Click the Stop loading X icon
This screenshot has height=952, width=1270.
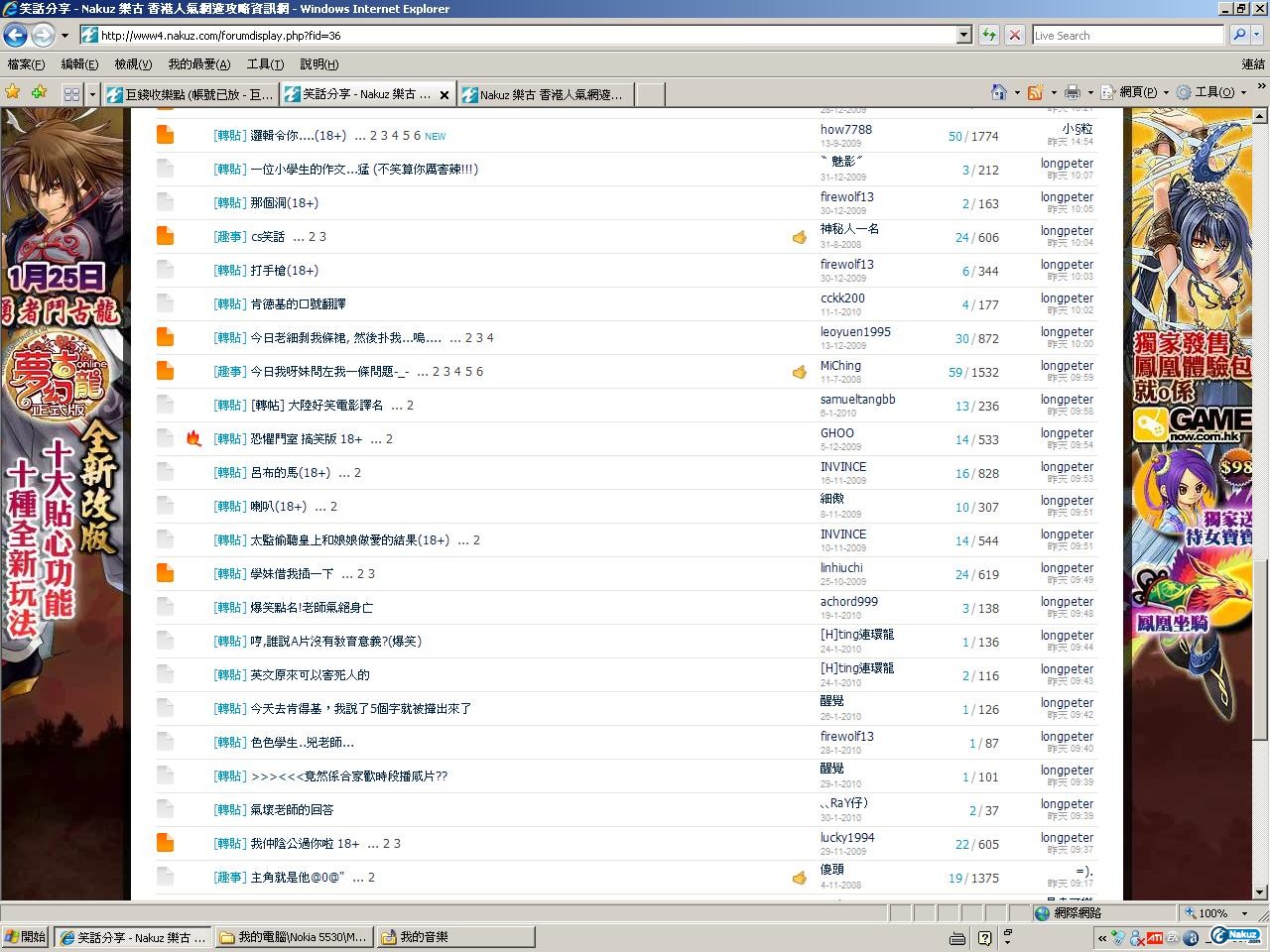1014,36
